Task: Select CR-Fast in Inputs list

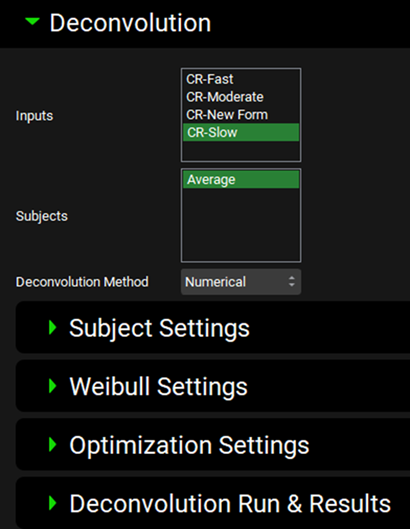Action: pos(241,79)
